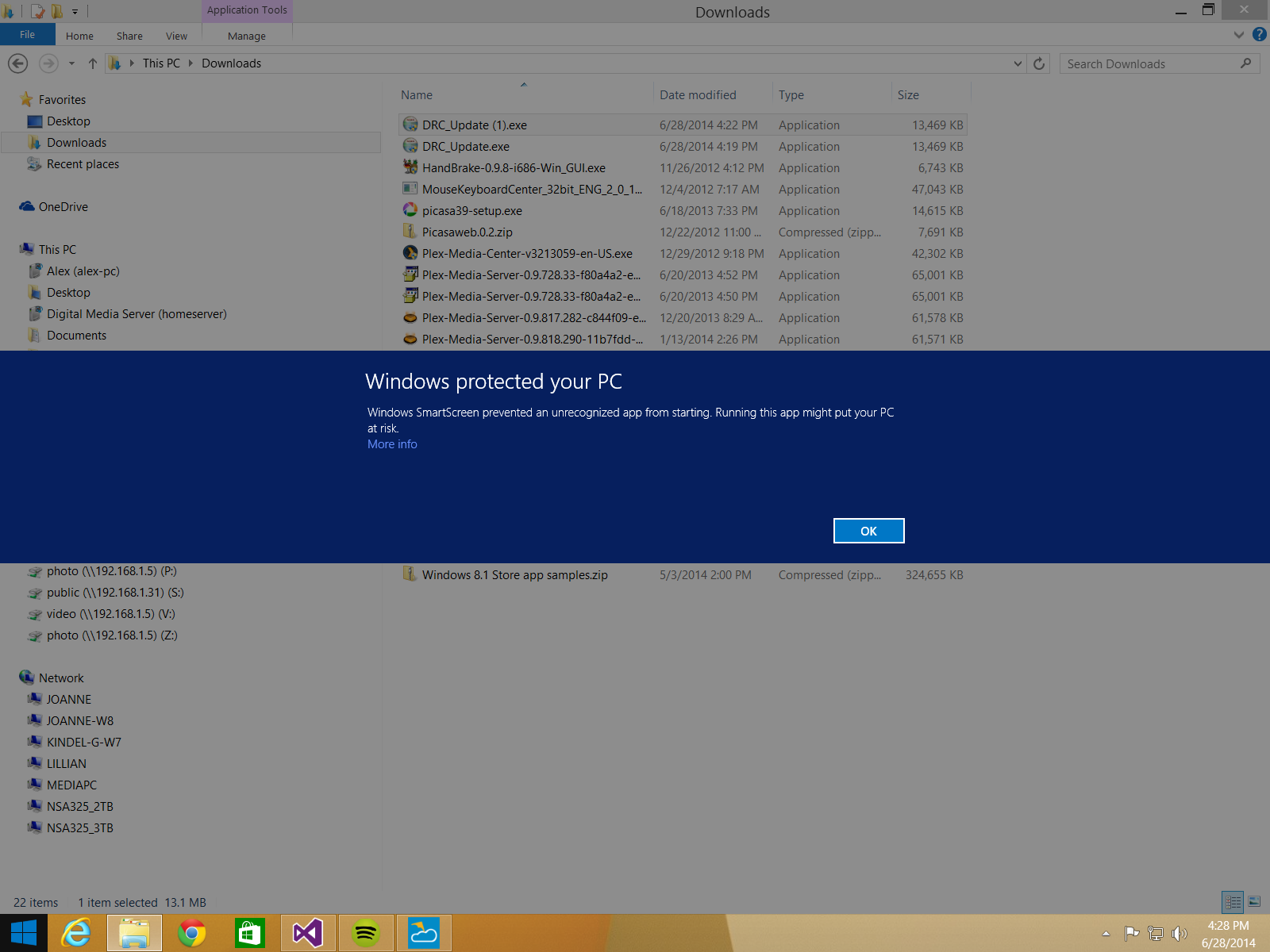Select This PC in the navigation pane
Viewport: 1270px width, 952px height.
click(x=57, y=250)
